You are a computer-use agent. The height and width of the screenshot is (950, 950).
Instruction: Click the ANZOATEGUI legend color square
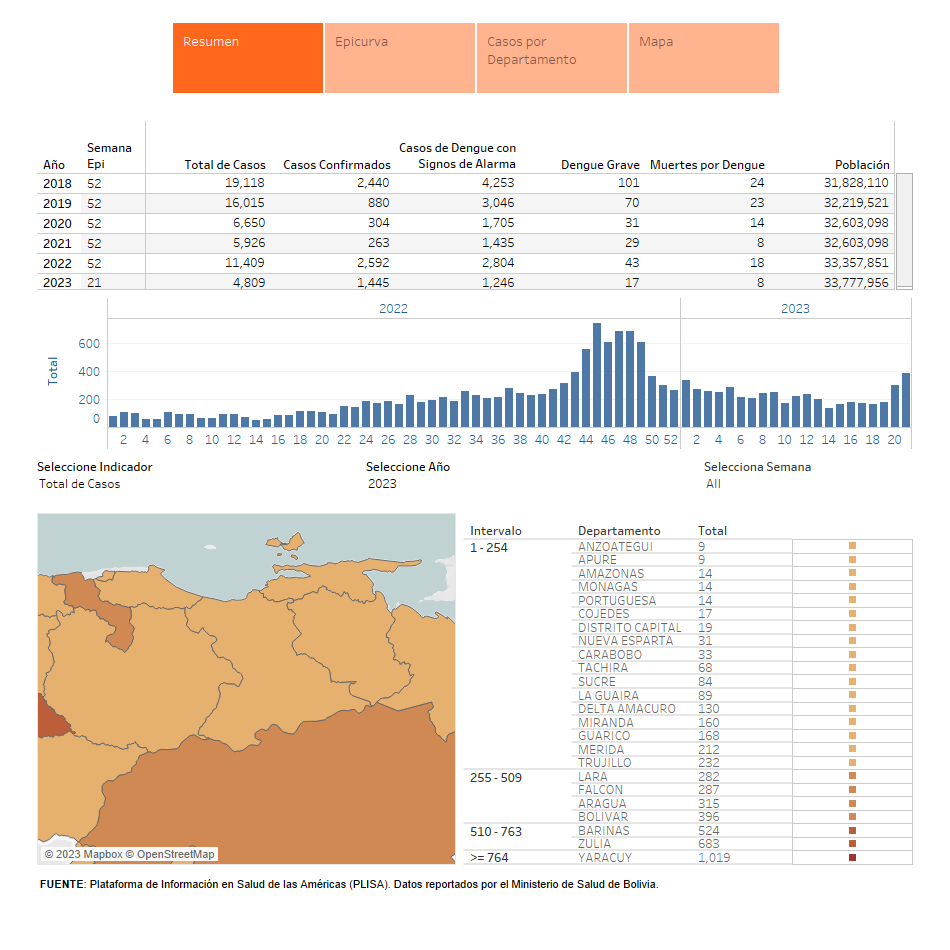click(x=852, y=547)
